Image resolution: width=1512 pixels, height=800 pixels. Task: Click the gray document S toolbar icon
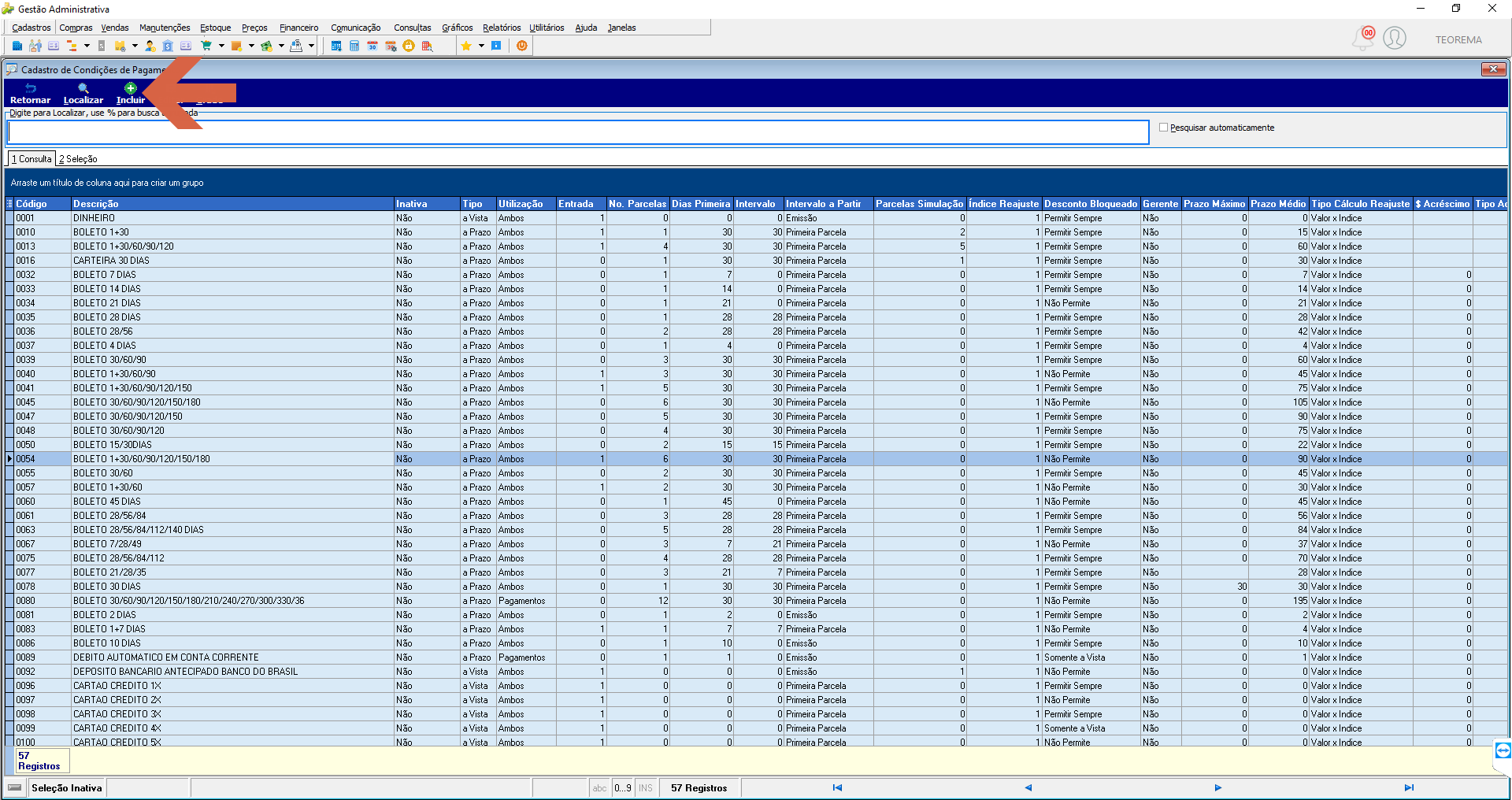[x=102, y=46]
